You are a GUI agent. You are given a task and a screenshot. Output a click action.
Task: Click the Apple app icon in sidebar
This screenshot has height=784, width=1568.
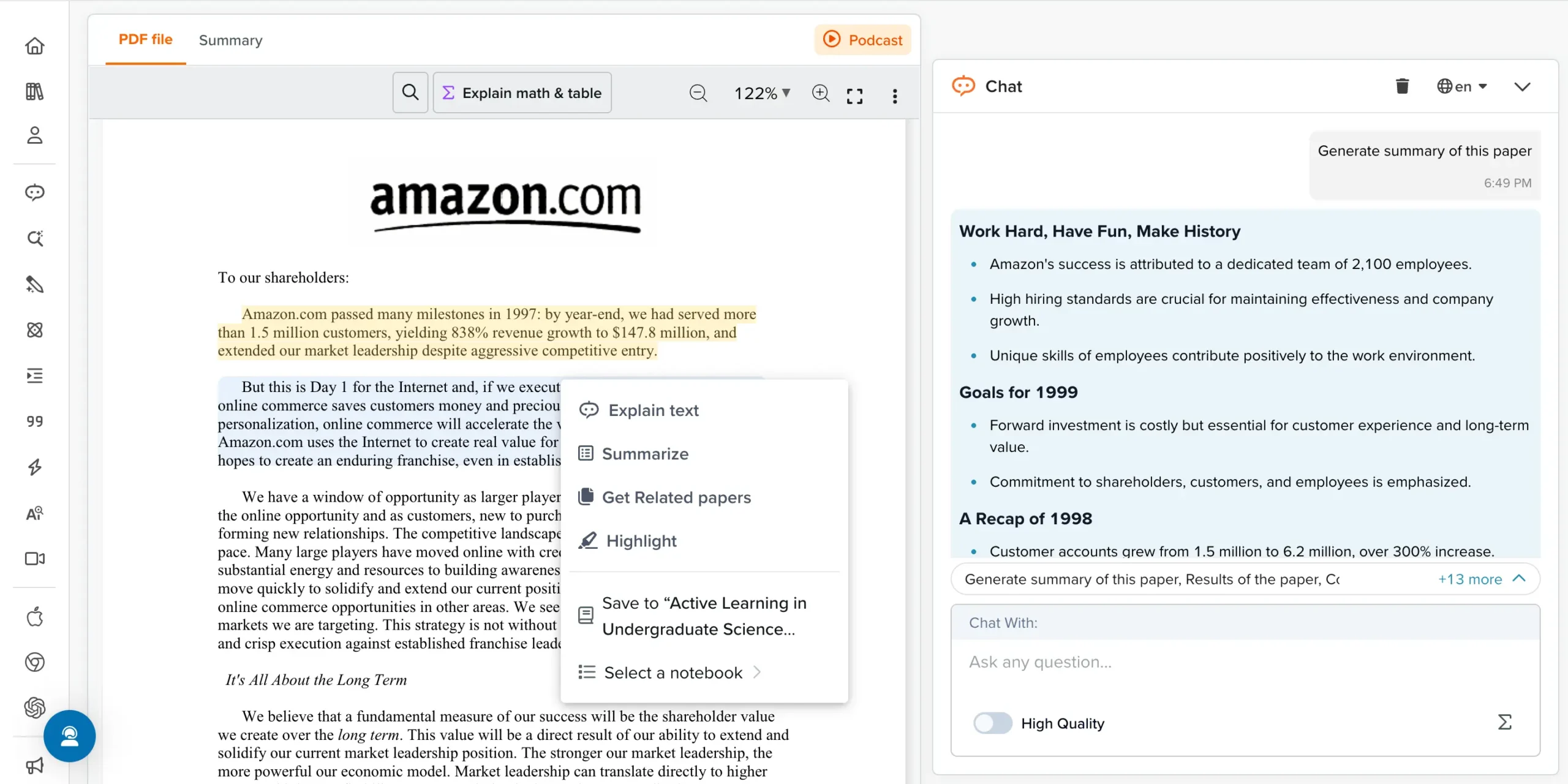[x=34, y=617]
